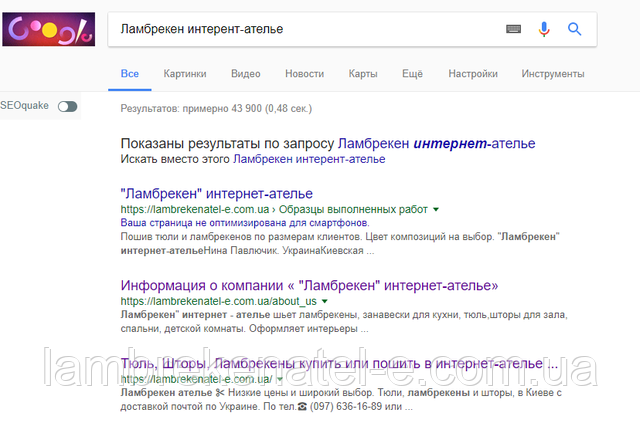
Task: Open Тюль, Шторы, Ламбрекены купить result
Action: click(339, 363)
